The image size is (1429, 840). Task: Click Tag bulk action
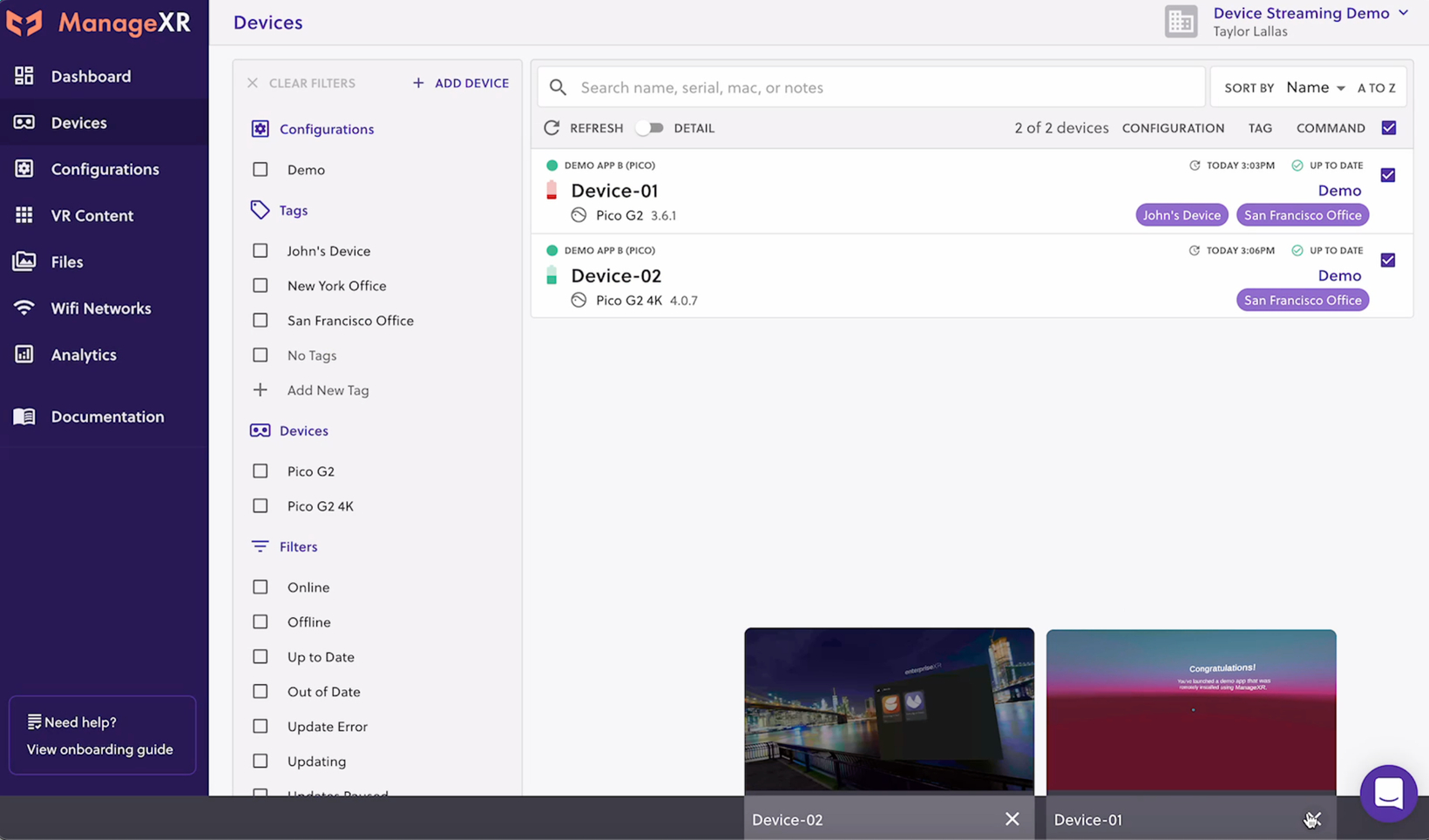(x=1260, y=128)
